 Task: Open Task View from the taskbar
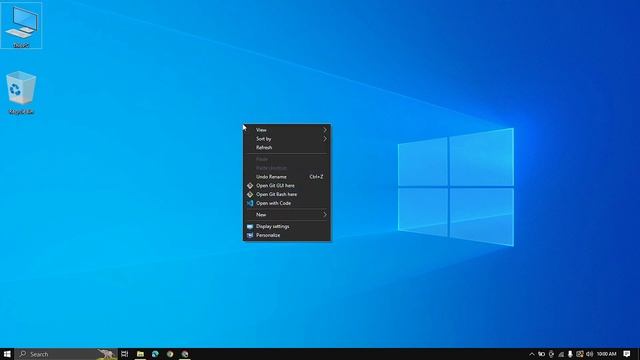(124, 354)
